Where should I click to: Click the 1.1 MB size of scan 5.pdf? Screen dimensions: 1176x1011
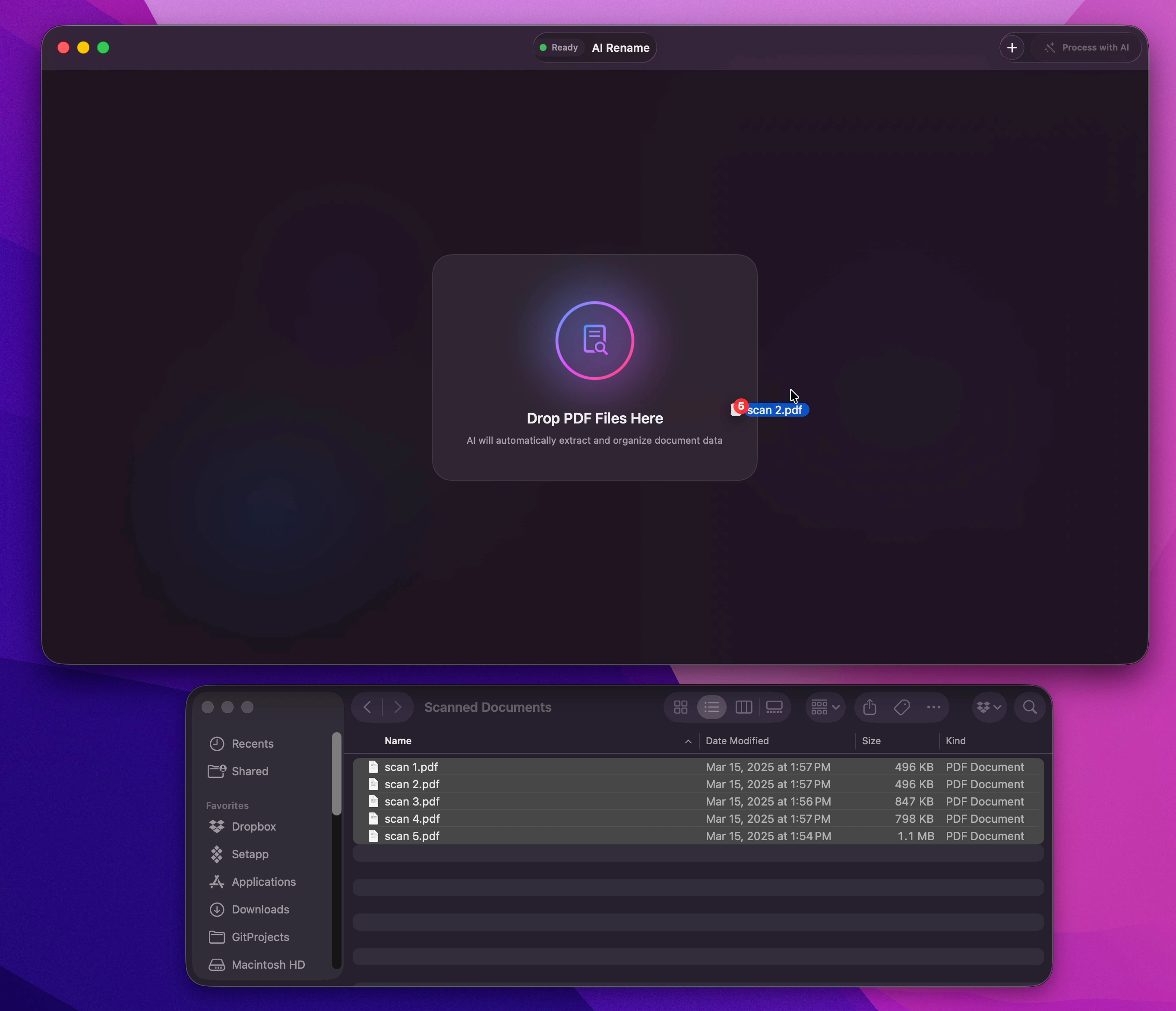[x=916, y=836]
